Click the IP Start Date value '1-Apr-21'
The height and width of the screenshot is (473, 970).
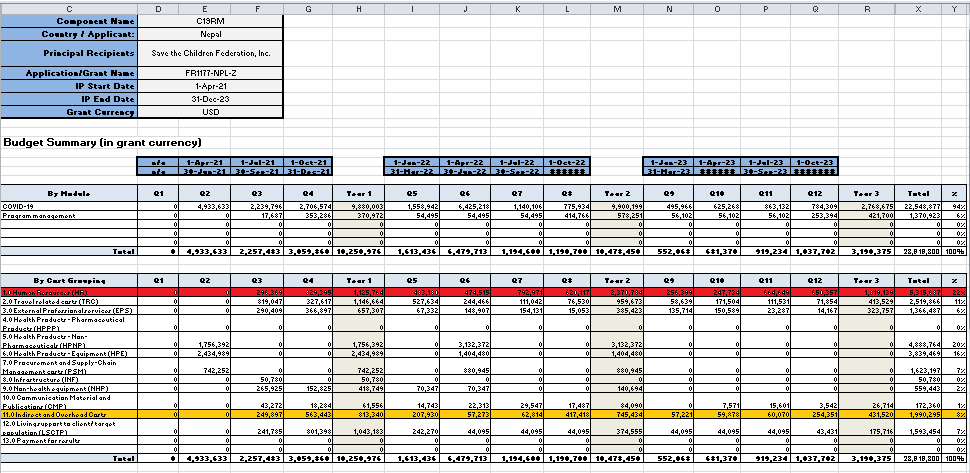click(210, 86)
